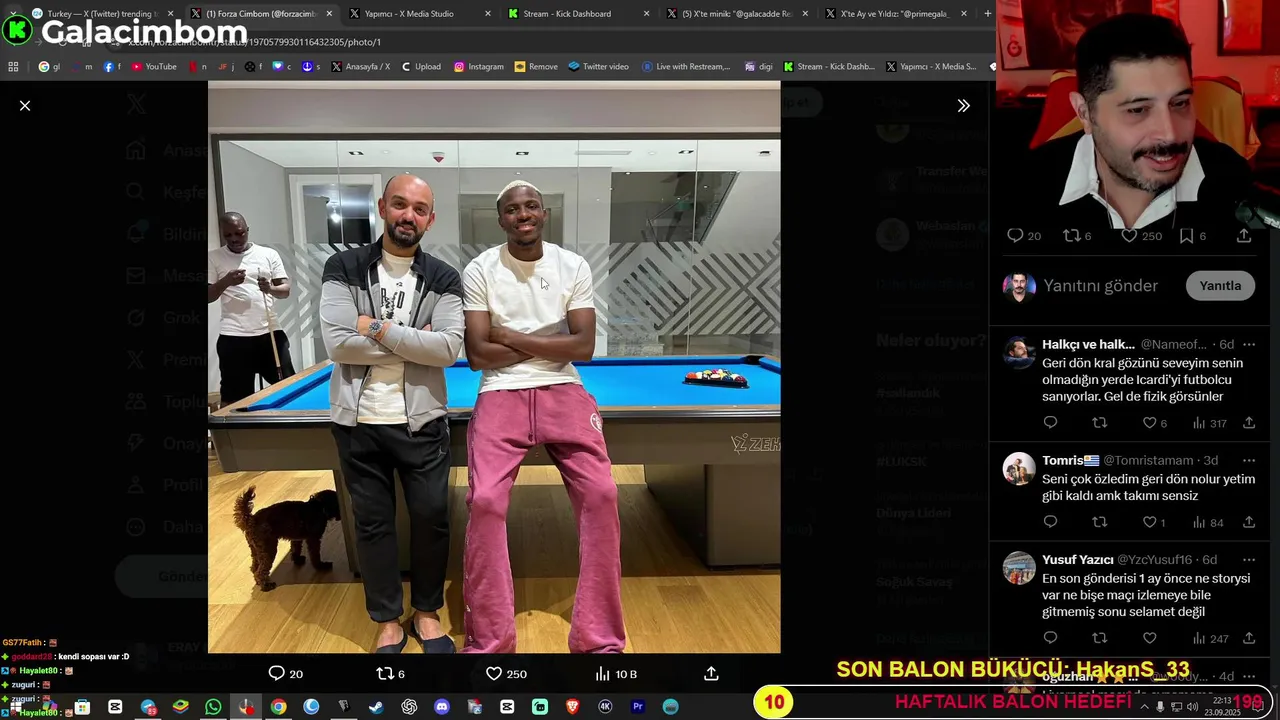The width and height of the screenshot is (1280, 720).
Task: Open the Halkçı ve halk... profile avatar
Action: tap(1019, 353)
